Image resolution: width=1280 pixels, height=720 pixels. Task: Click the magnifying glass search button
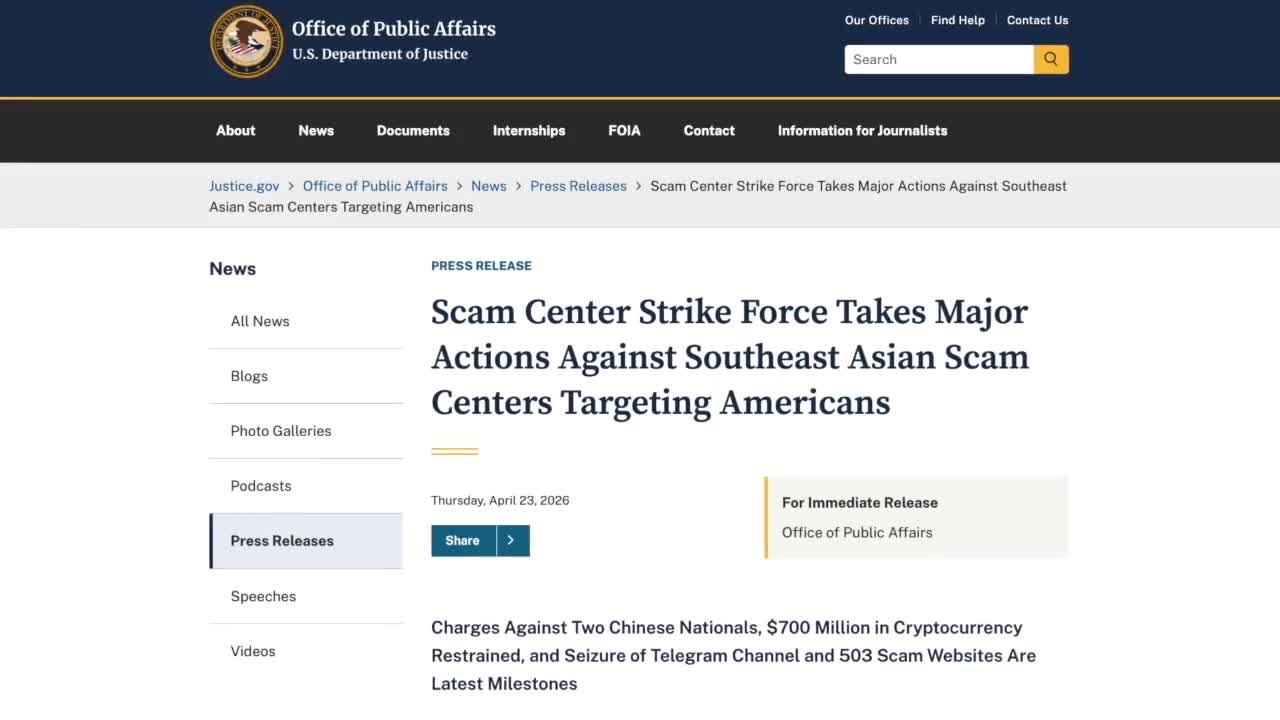click(1051, 59)
